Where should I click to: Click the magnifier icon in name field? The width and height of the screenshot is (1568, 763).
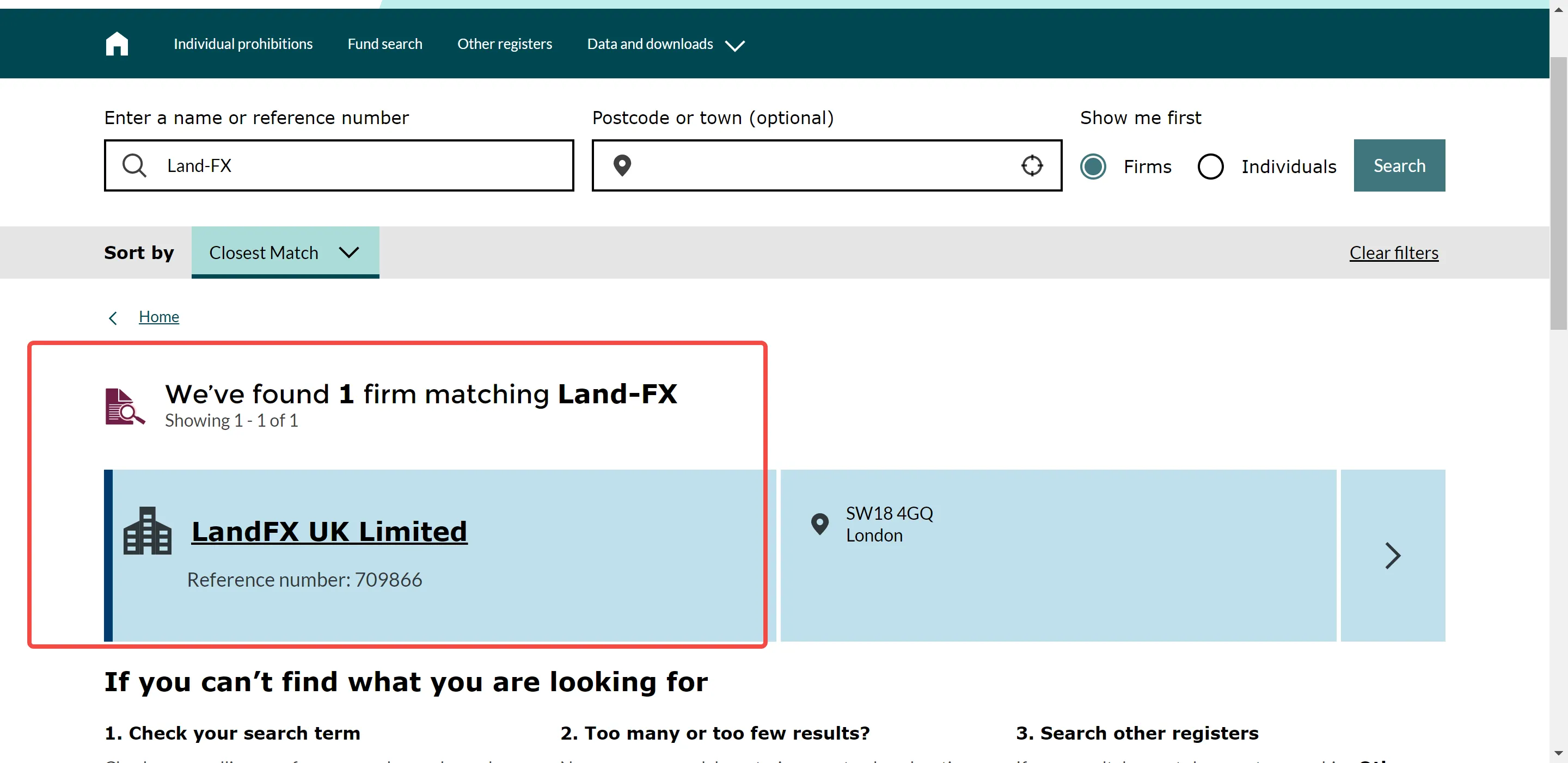[x=134, y=165]
